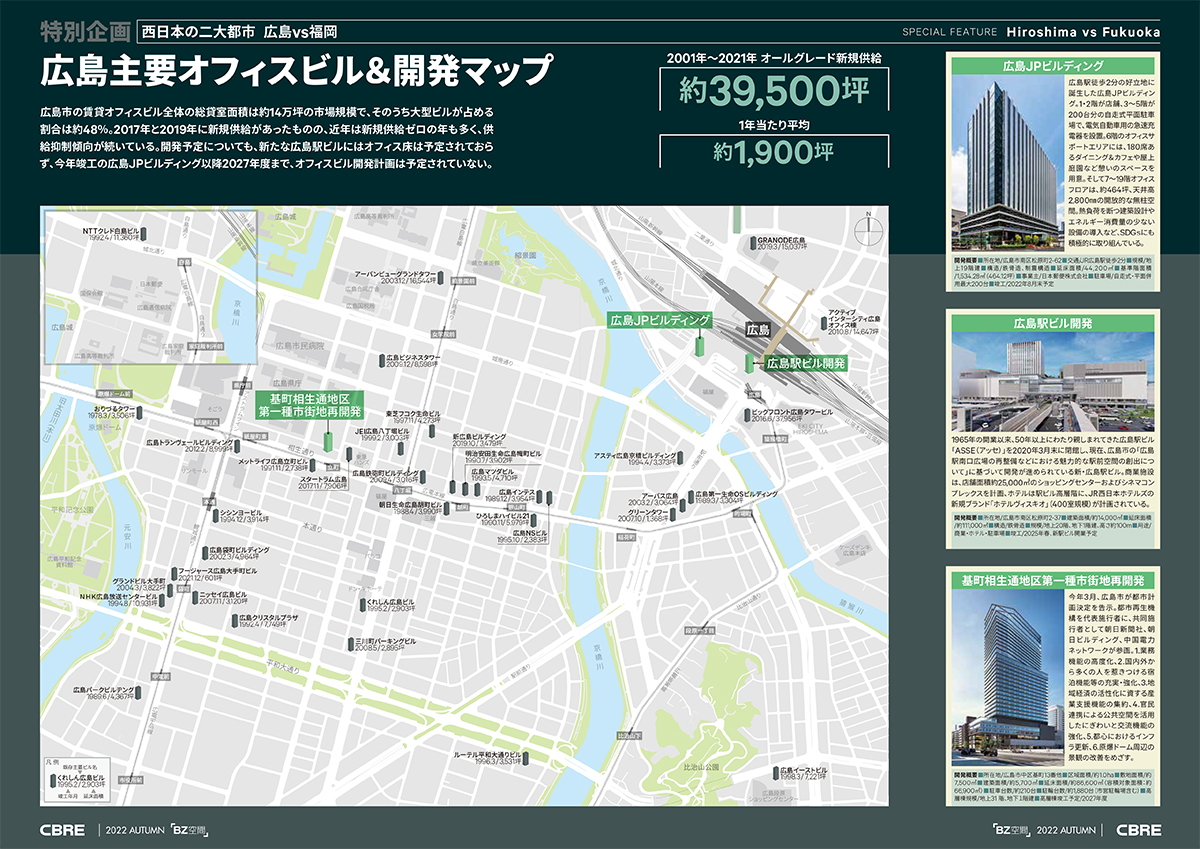Click the green 広島駅ビル開発 map label
The image size is (1200, 849).
806,363
